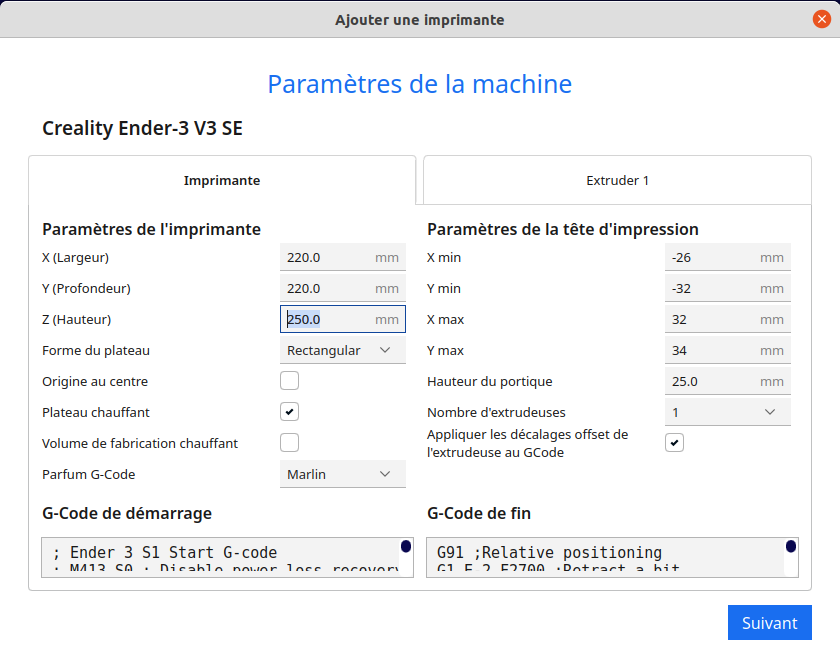Viewport: 840px width, 667px height.
Task: Close the Ajouter une imprimante dialog
Action: [x=821, y=19]
